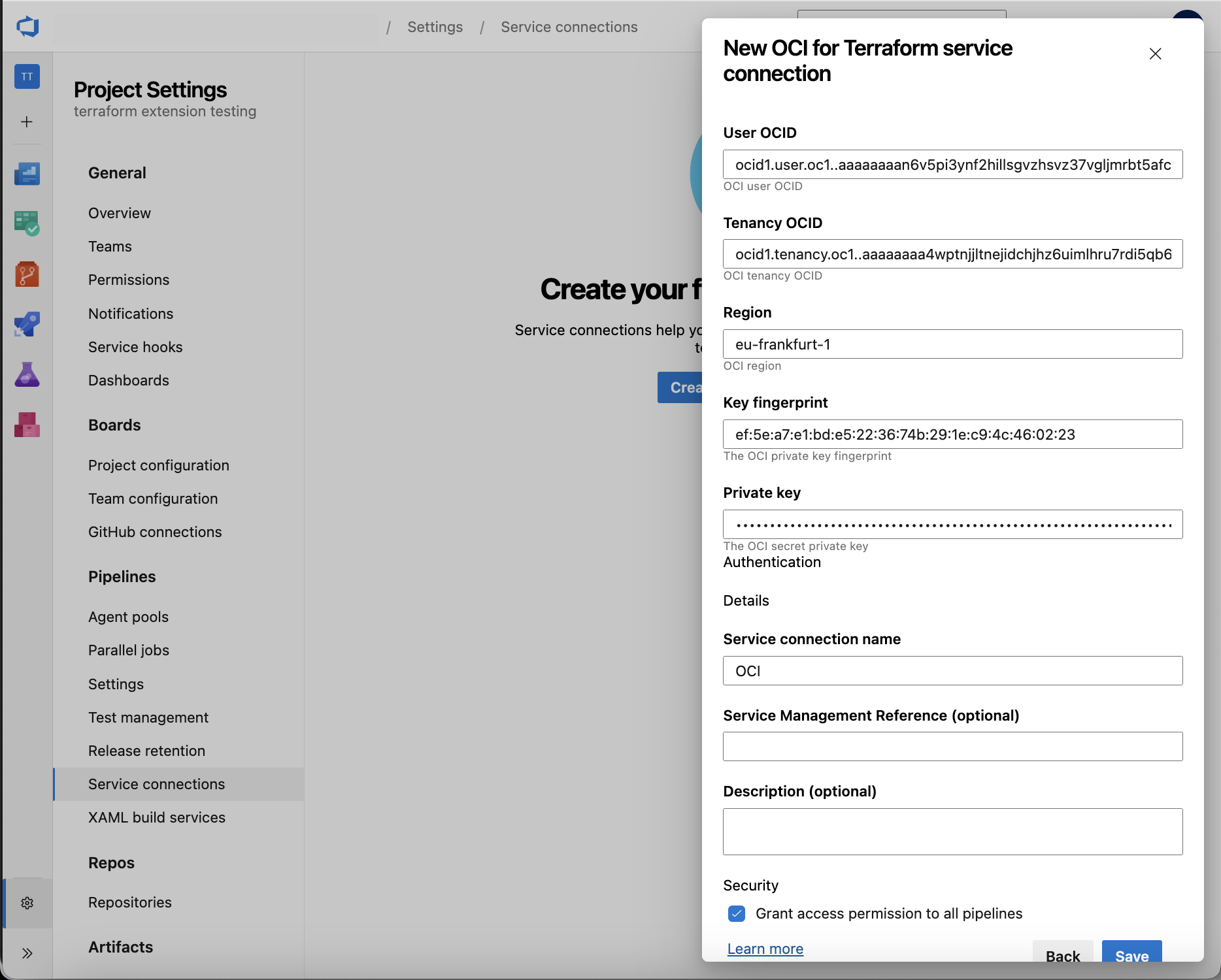
Task: Open the Overview sidebar icon
Action: click(27, 173)
